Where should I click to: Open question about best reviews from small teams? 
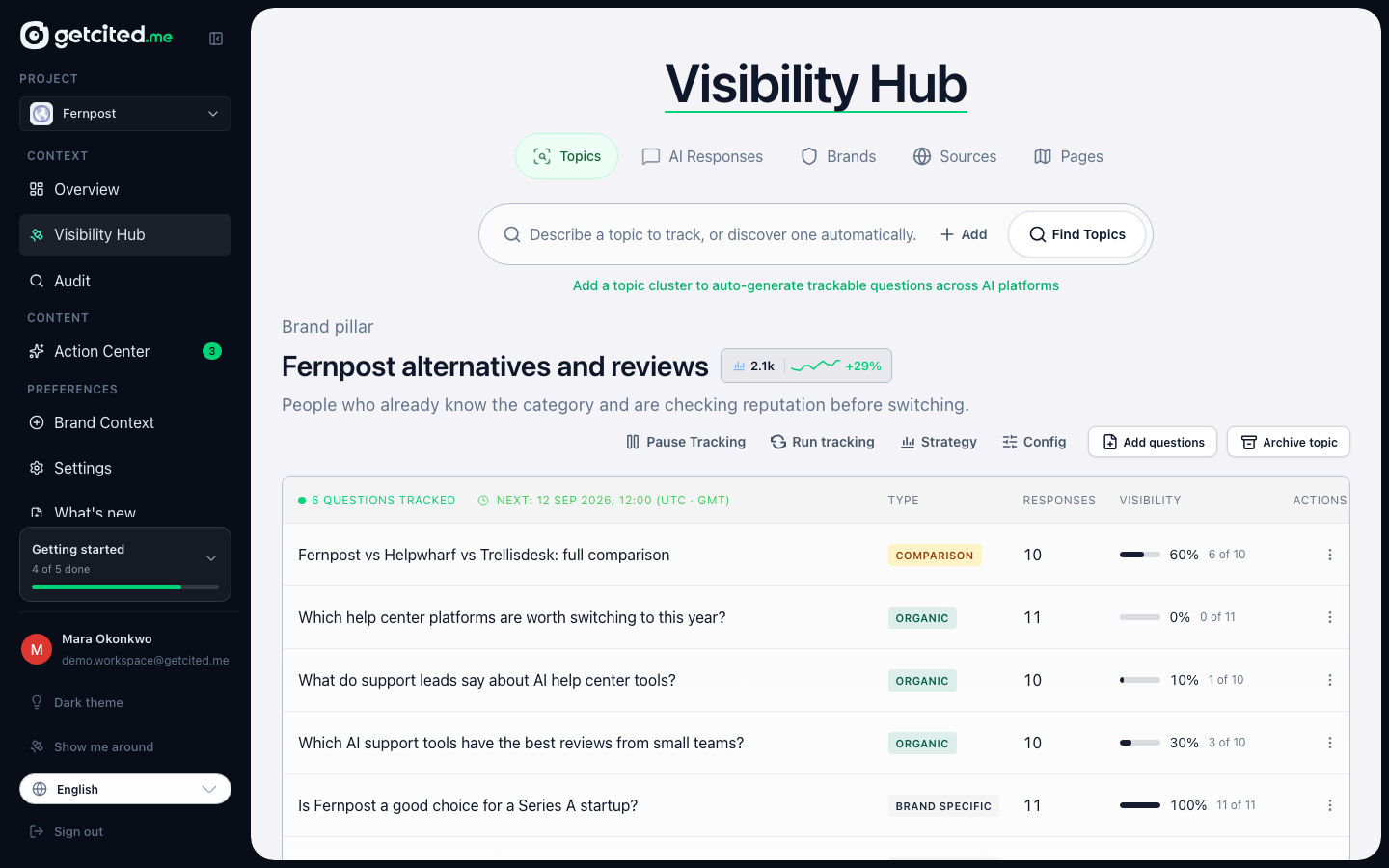point(521,744)
